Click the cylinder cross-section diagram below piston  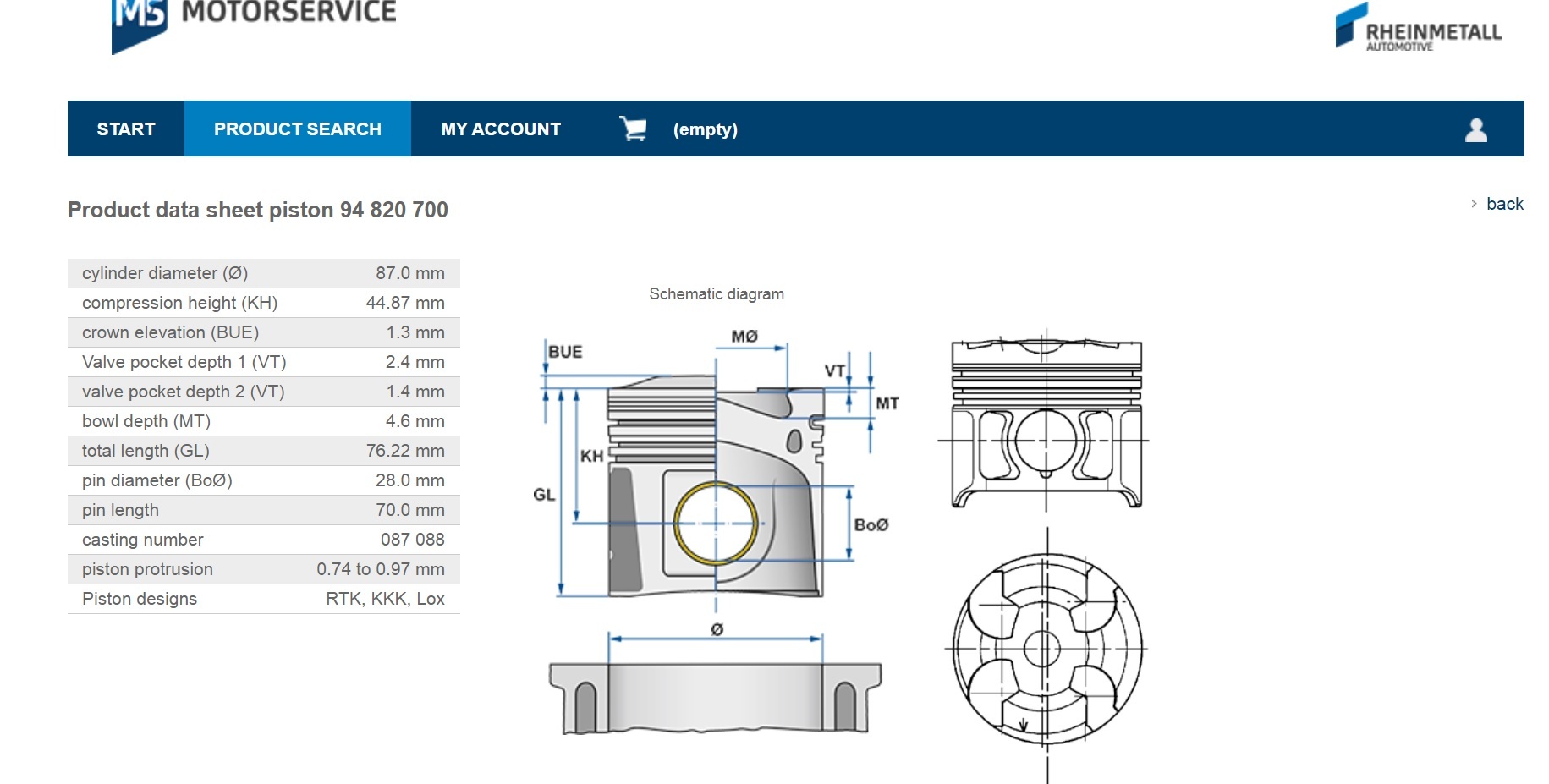coord(715,698)
